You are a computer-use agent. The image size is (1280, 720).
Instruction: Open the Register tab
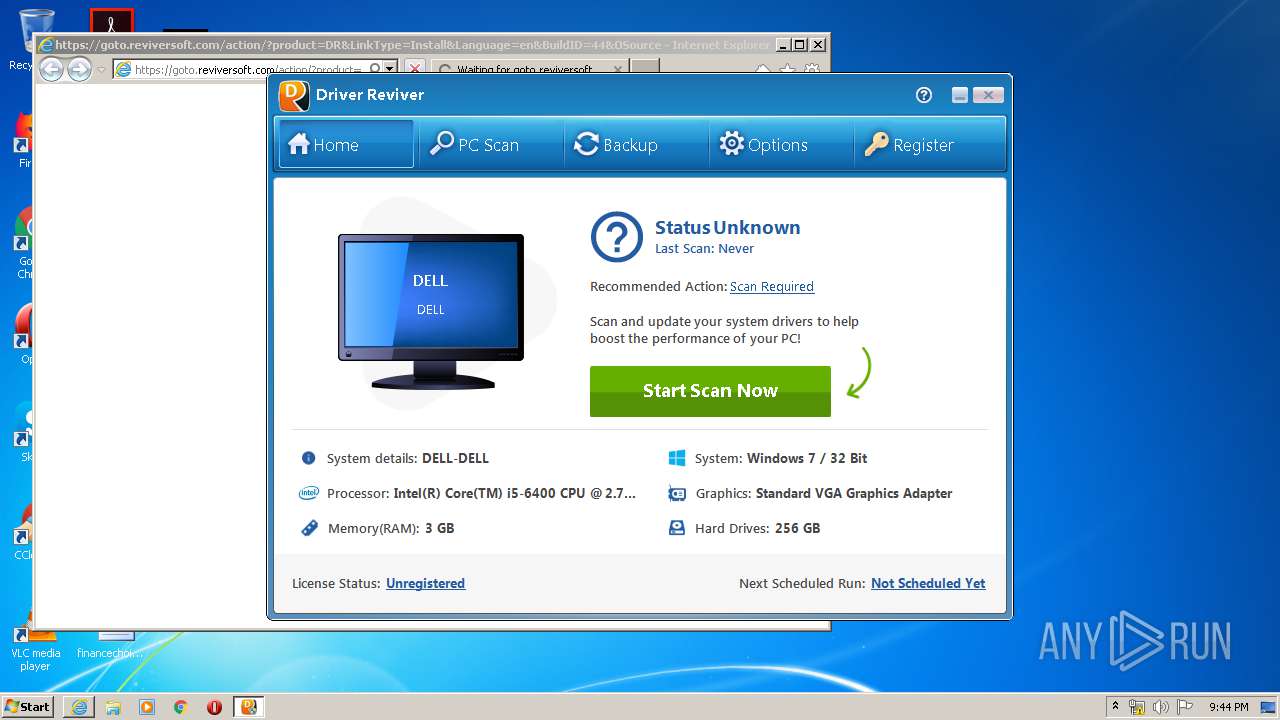[927, 144]
